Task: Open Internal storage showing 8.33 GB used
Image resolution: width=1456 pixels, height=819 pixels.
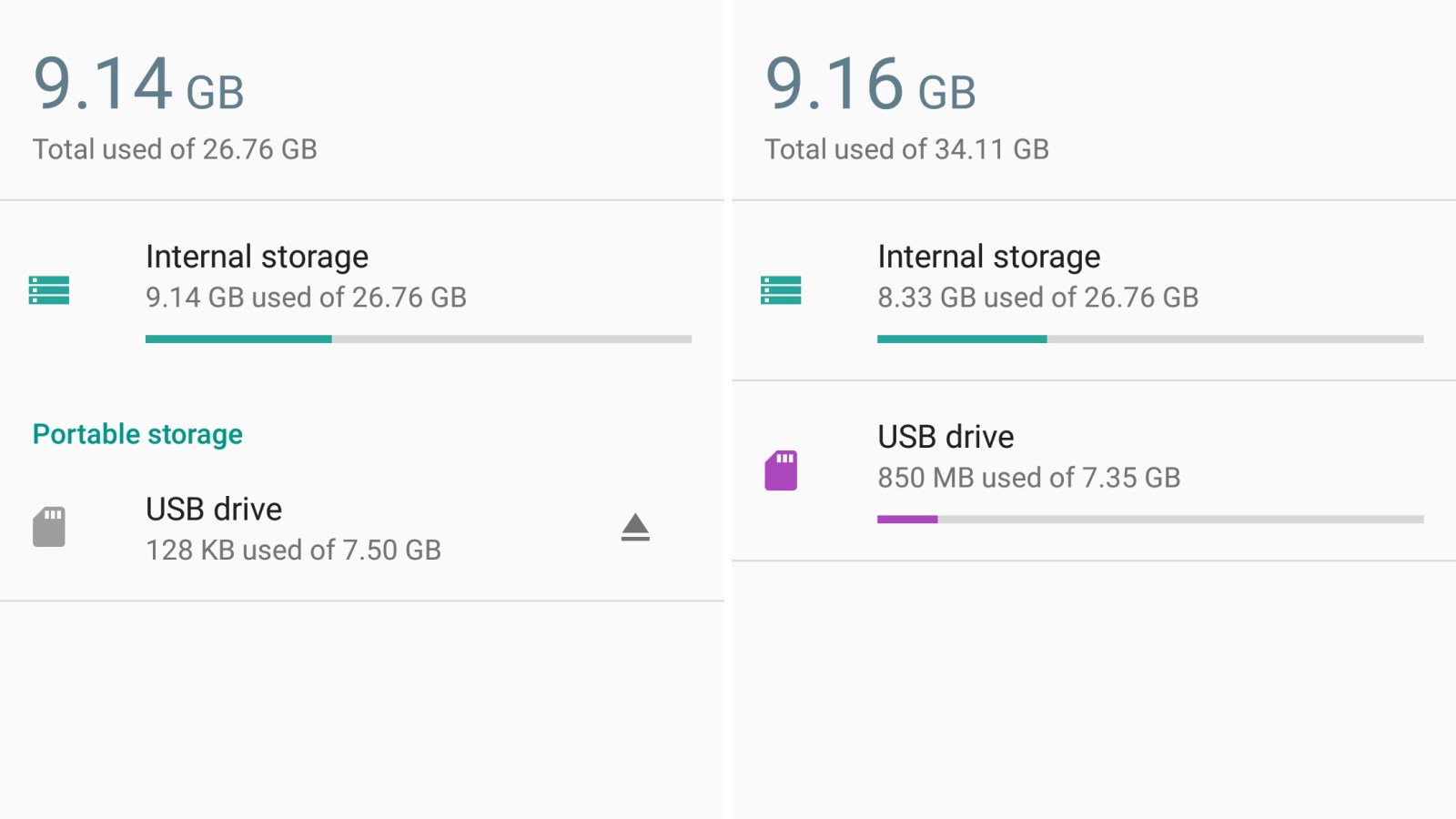Action: tap(1094, 290)
